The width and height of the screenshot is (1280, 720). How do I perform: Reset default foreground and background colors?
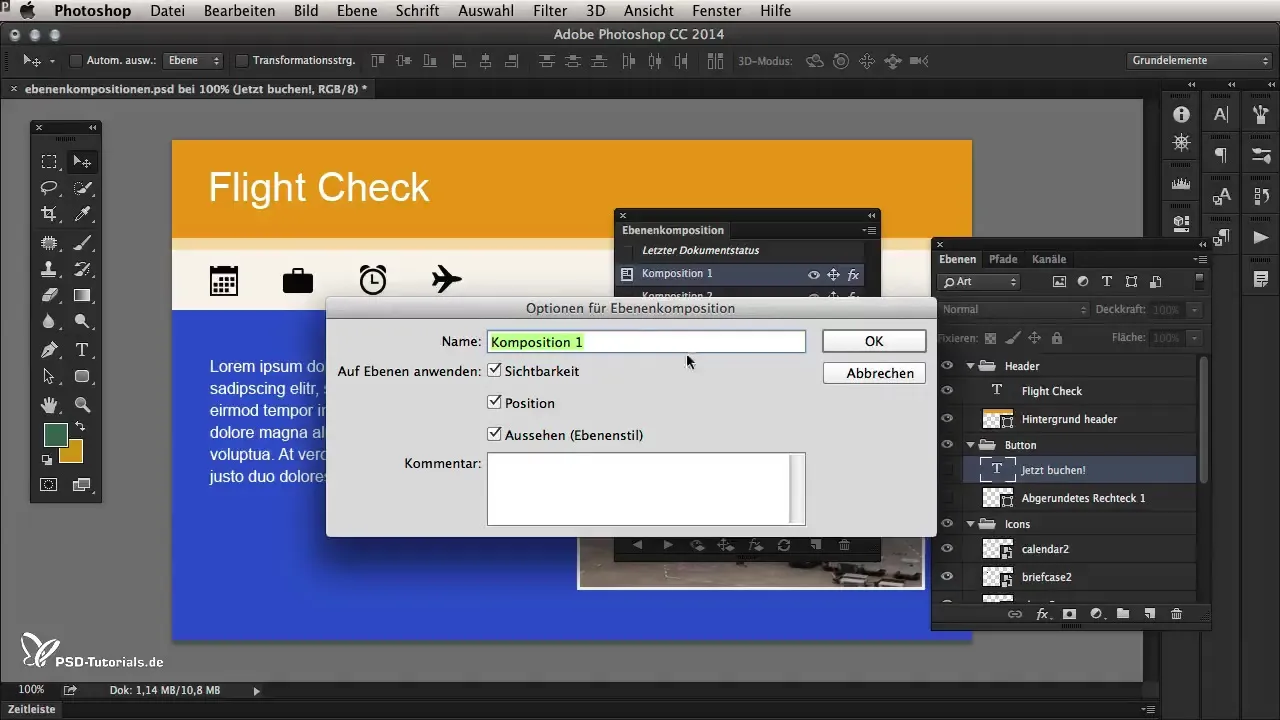[x=47, y=460]
